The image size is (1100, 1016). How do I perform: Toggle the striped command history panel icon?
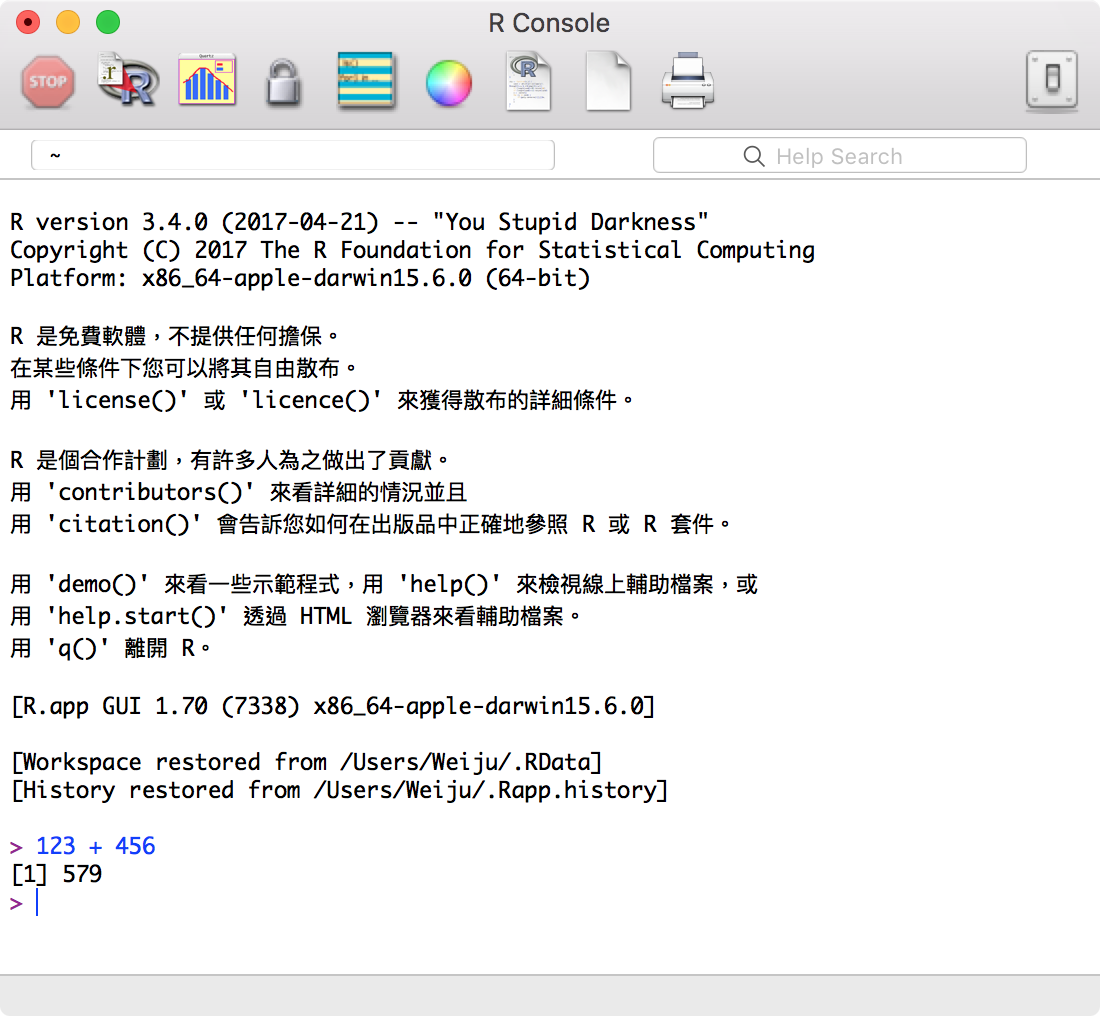click(366, 81)
